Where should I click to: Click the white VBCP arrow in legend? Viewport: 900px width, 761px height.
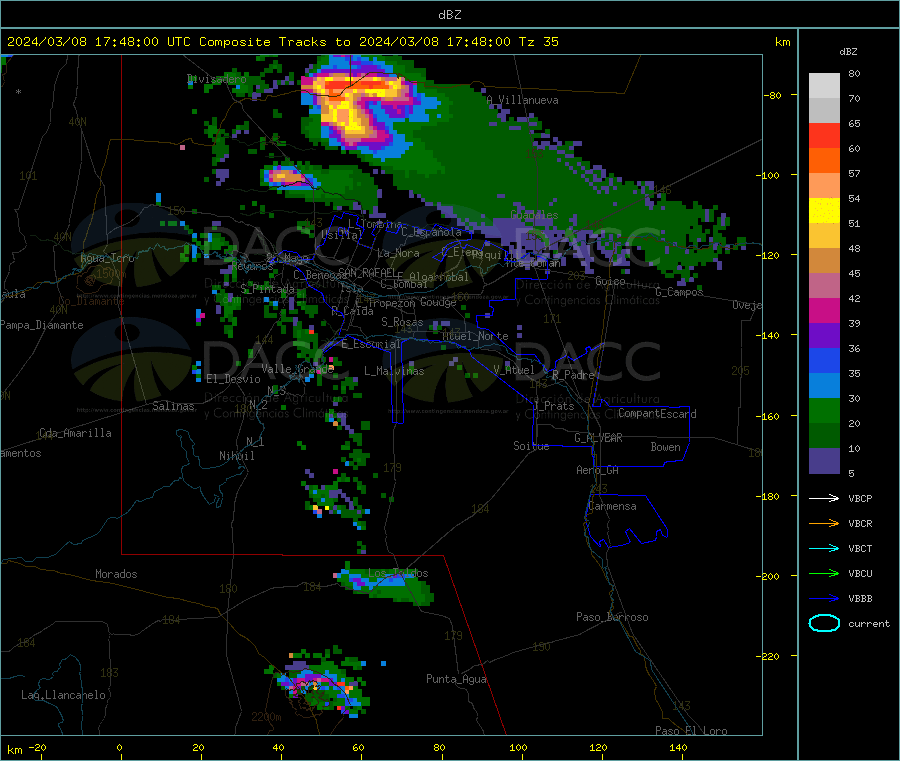tap(824, 498)
